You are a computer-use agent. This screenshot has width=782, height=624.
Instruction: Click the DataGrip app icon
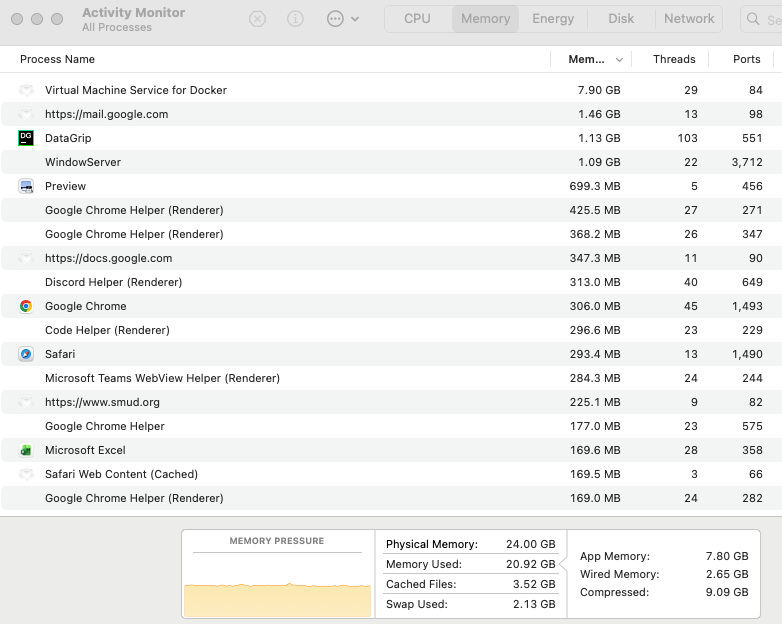[26, 138]
